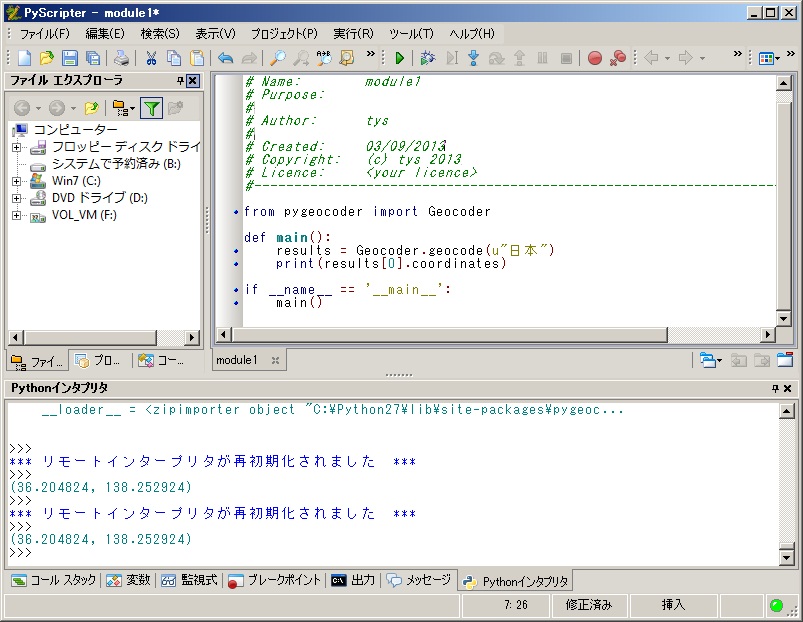Click the Undo arrow icon
The image size is (803, 622).
pyautogui.click(x=225, y=58)
